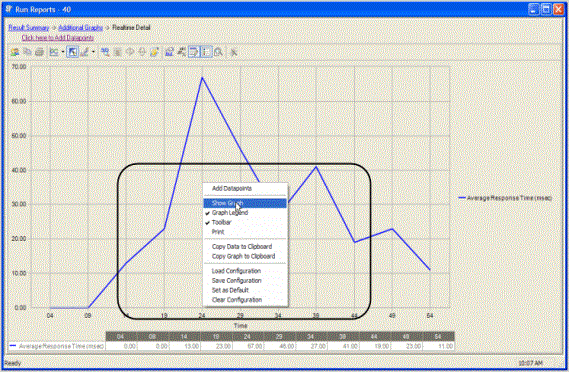
Task: Open the pen color tool dropdown arrow
Action: 93,52
